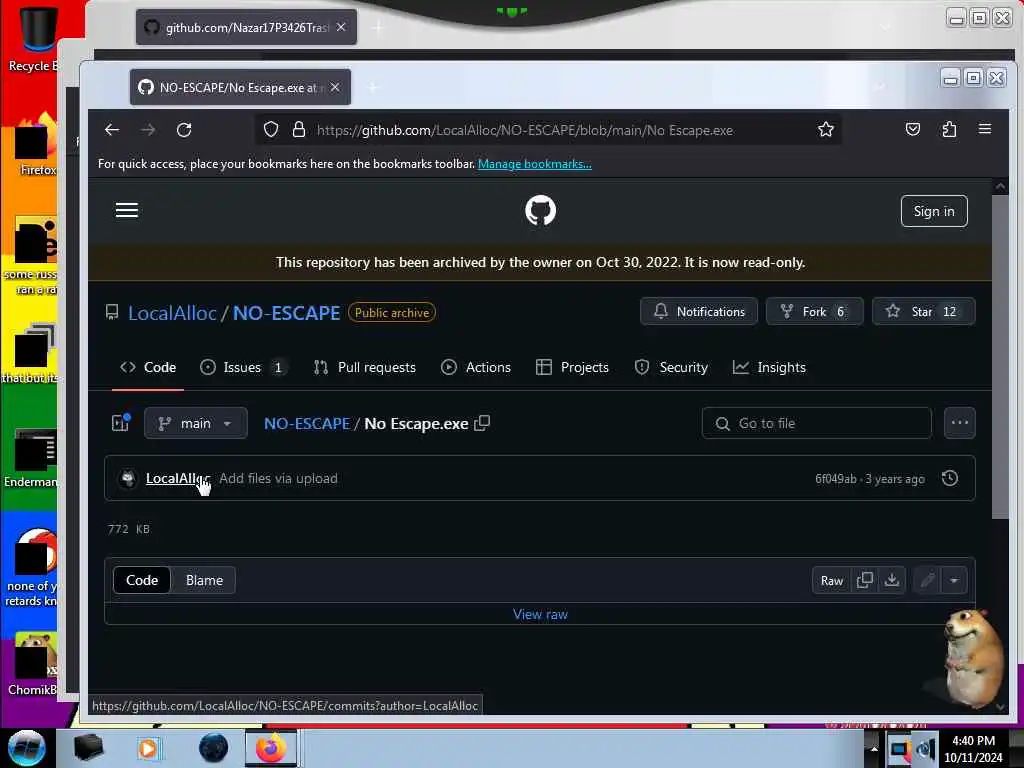Open the Manage bookmarks link

point(535,164)
